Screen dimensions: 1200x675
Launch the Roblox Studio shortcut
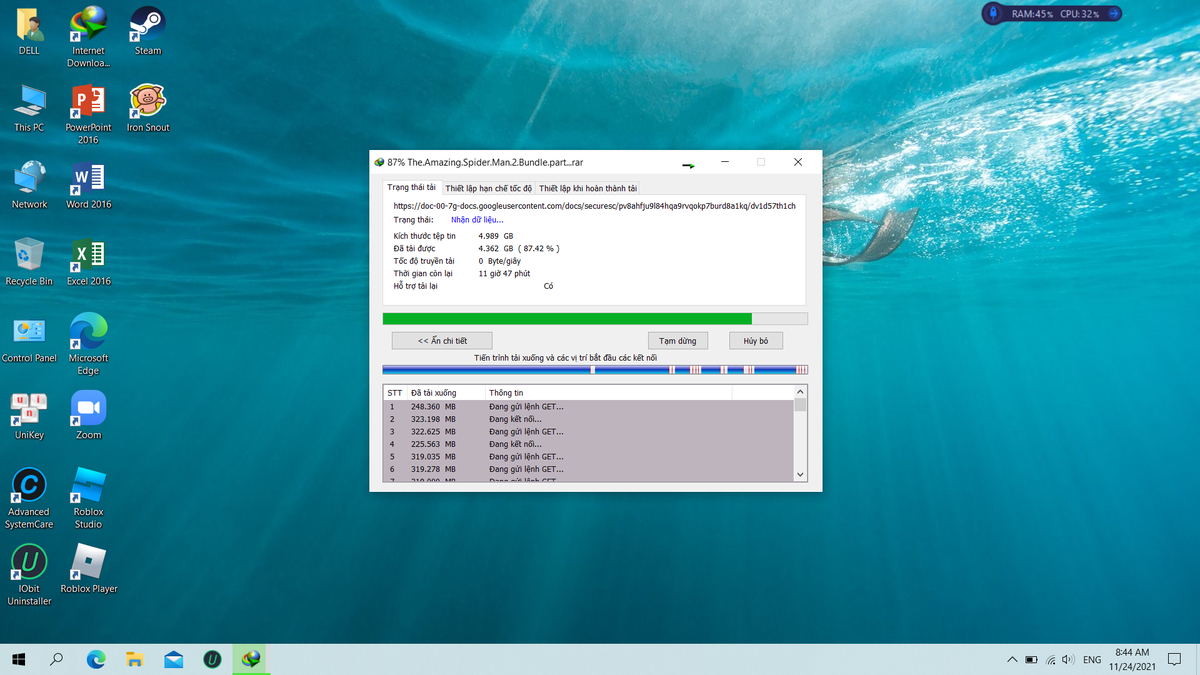point(88,498)
